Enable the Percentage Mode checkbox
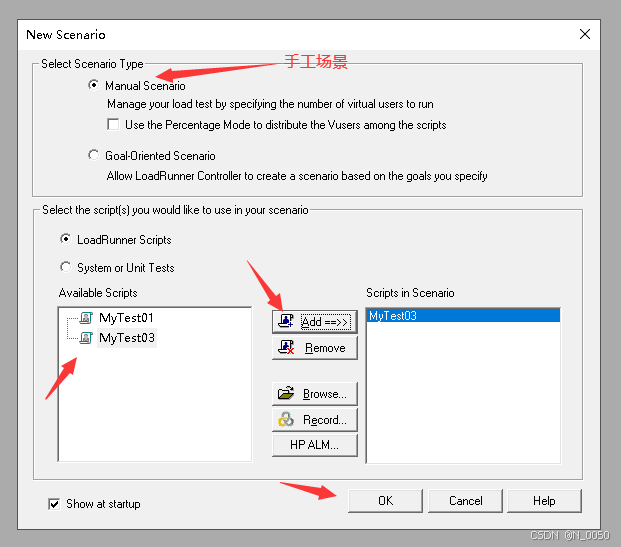The height and width of the screenshot is (547, 621). point(113,124)
